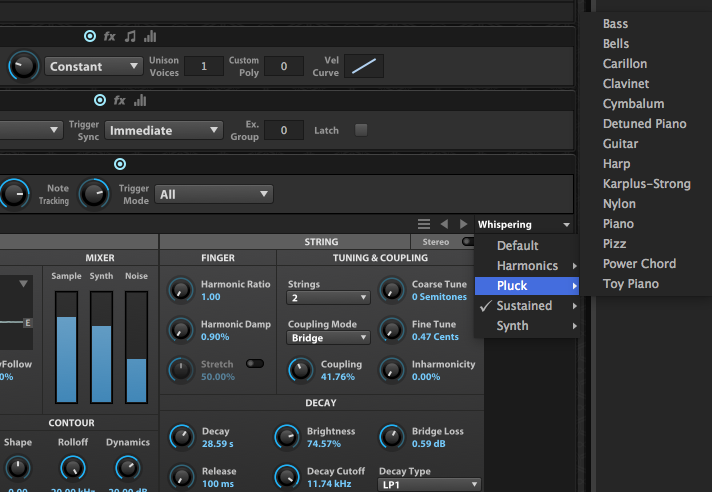712x492 pixels.
Task: Open the Vel Curve editor thumbnail
Action: pos(364,66)
